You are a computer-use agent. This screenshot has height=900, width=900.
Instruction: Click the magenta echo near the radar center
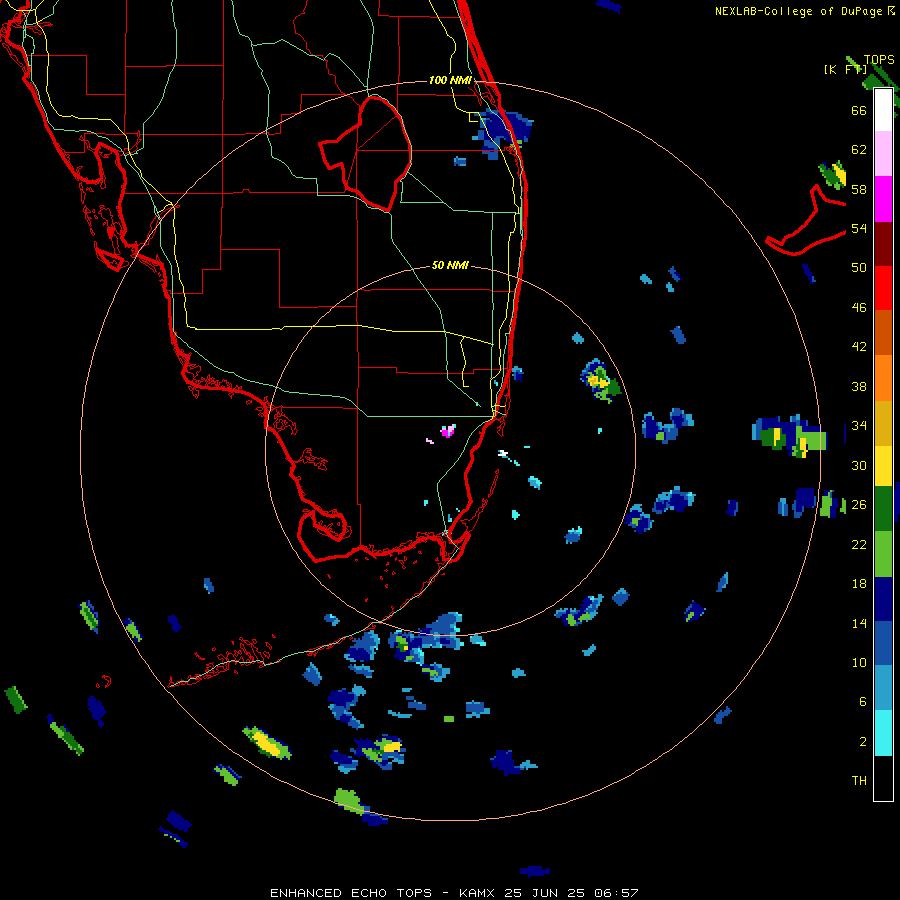pos(448,431)
